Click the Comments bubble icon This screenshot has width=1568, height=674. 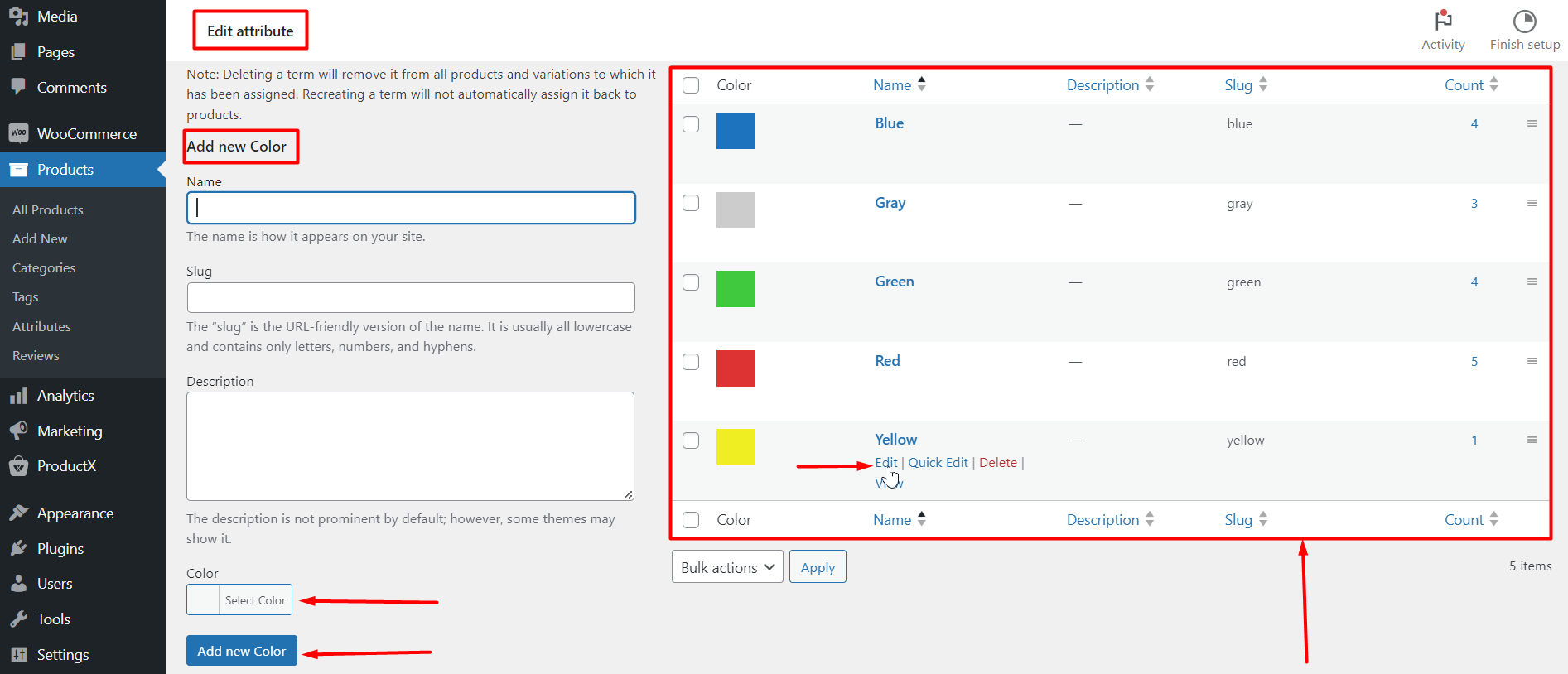point(18,87)
